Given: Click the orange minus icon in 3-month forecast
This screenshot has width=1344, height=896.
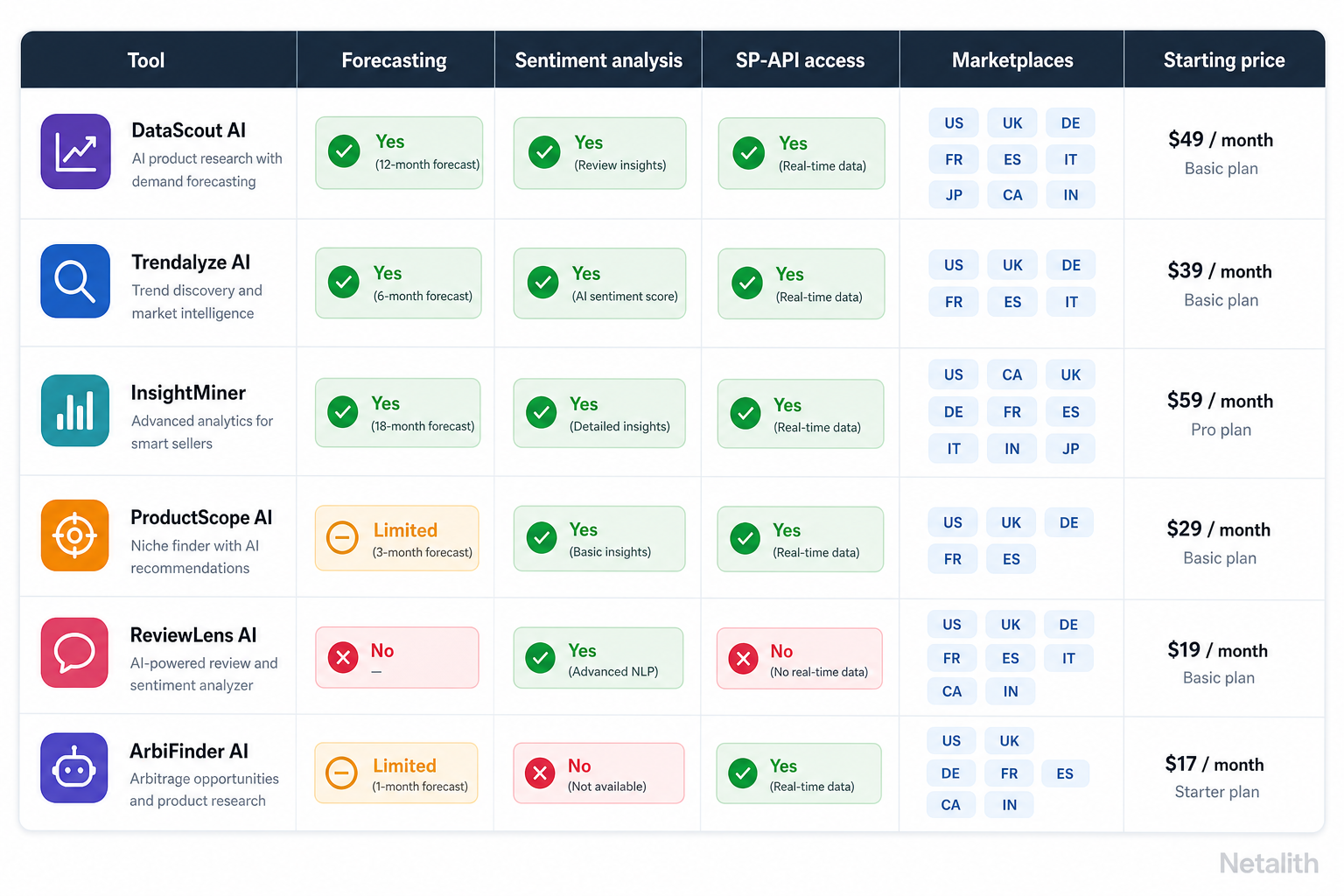Looking at the screenshot, I should coord(342,537).
